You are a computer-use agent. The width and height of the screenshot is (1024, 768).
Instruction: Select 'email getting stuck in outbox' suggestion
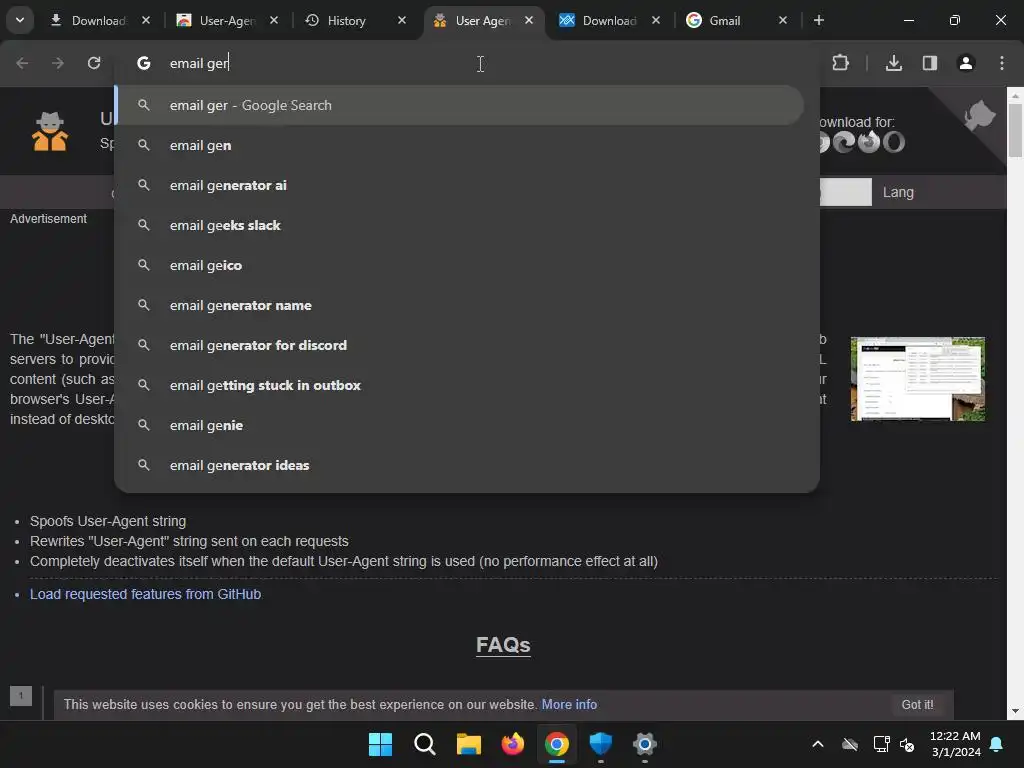(460, 385)
